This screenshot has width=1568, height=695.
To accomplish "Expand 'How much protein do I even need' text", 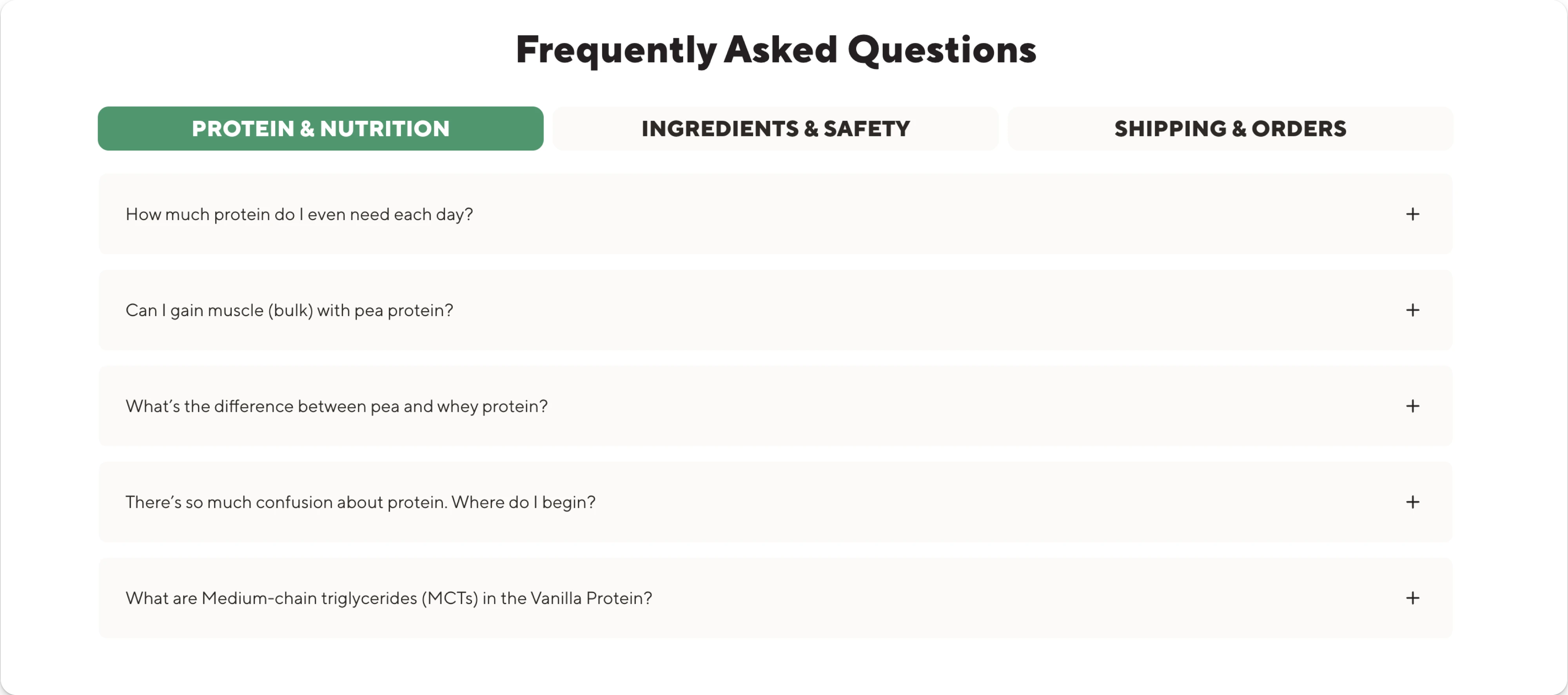I will tap(299, 215).
